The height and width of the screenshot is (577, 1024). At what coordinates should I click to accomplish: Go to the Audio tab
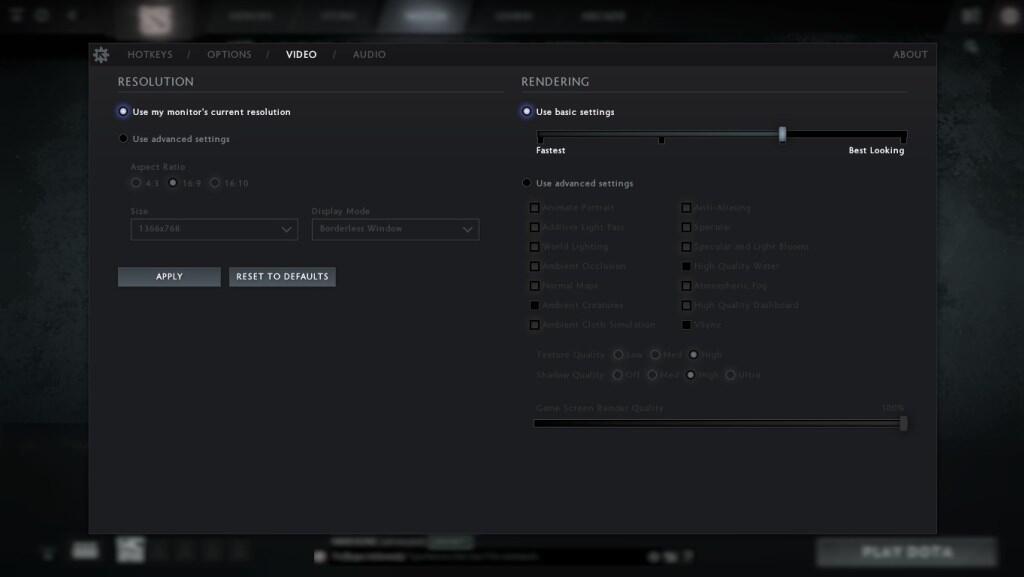pos(369,55)
